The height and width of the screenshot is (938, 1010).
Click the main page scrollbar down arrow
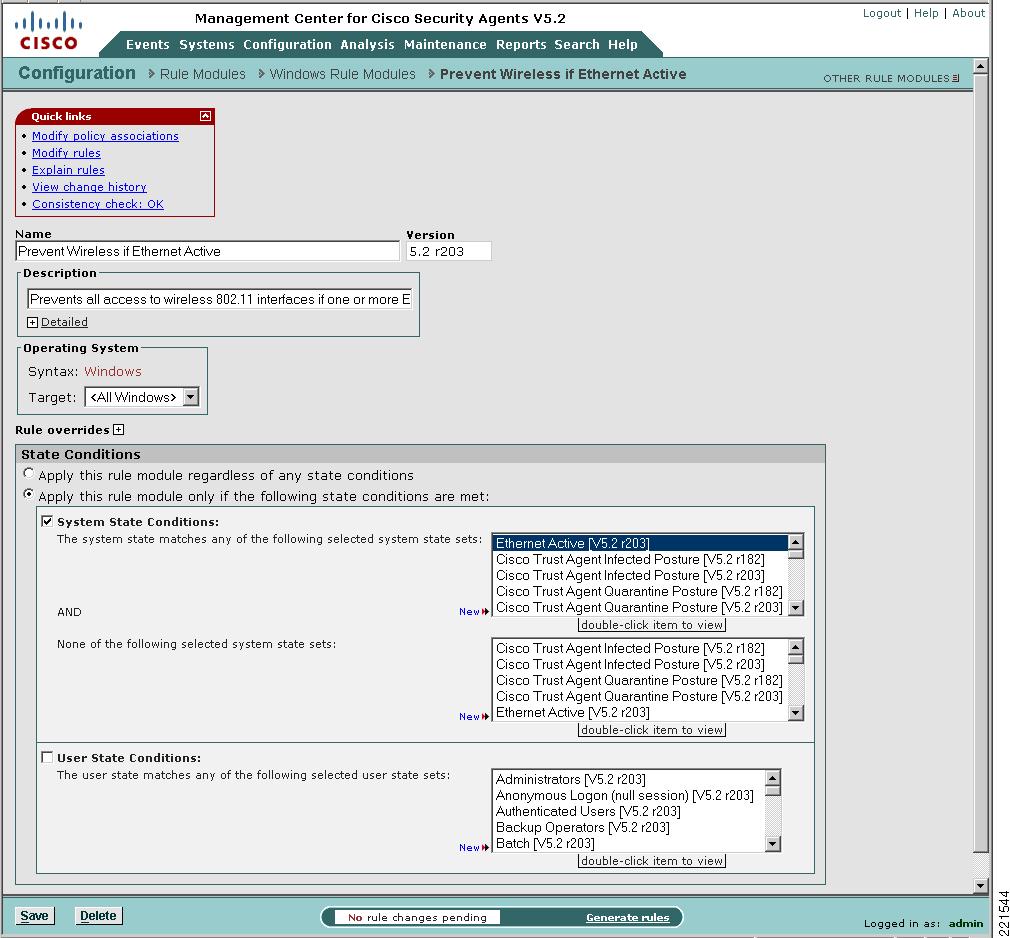click(x=980, y=886)
